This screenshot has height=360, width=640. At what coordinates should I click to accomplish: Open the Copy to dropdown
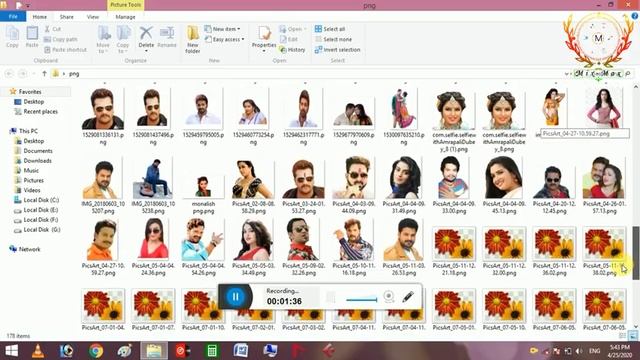click(123, 39)
